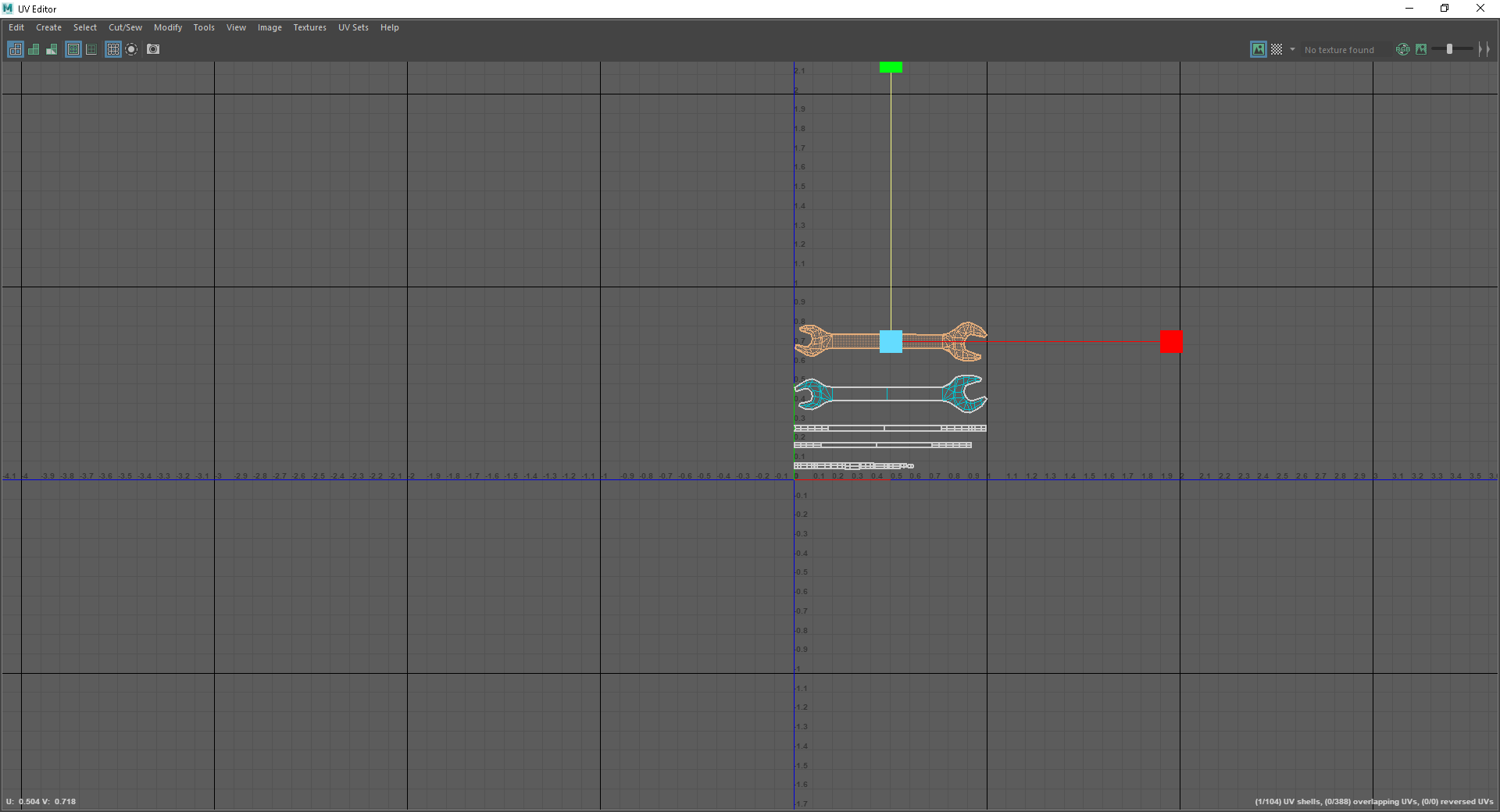Open the Modify menu

(168, 27)
